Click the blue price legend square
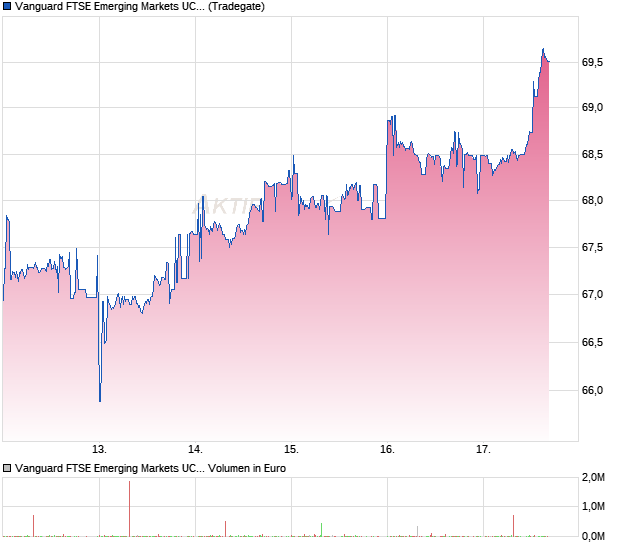Screen dimensions: 620x546 (x=7, y=6)
